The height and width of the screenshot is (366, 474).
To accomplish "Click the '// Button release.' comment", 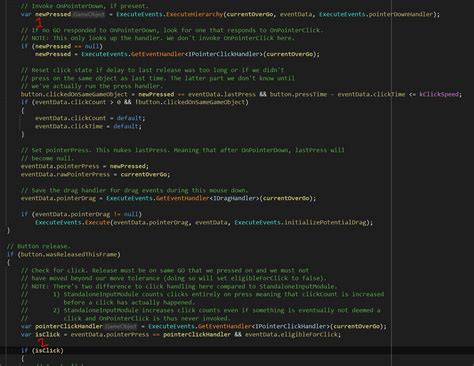I will coord(39,246).
